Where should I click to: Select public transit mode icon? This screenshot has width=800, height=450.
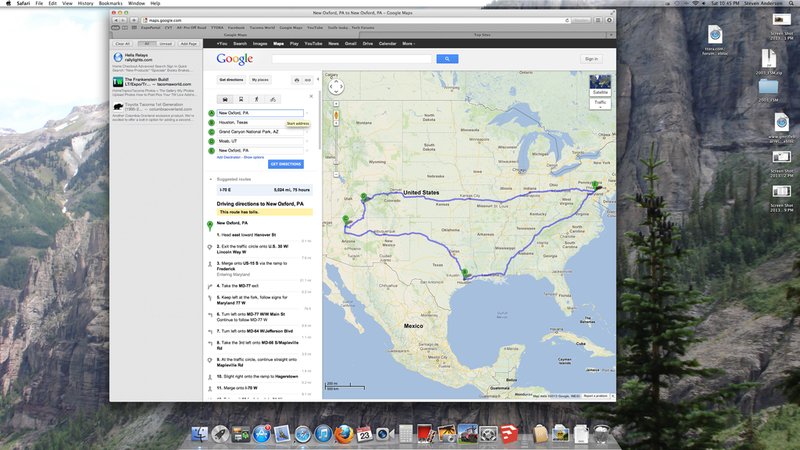point(241,99)
